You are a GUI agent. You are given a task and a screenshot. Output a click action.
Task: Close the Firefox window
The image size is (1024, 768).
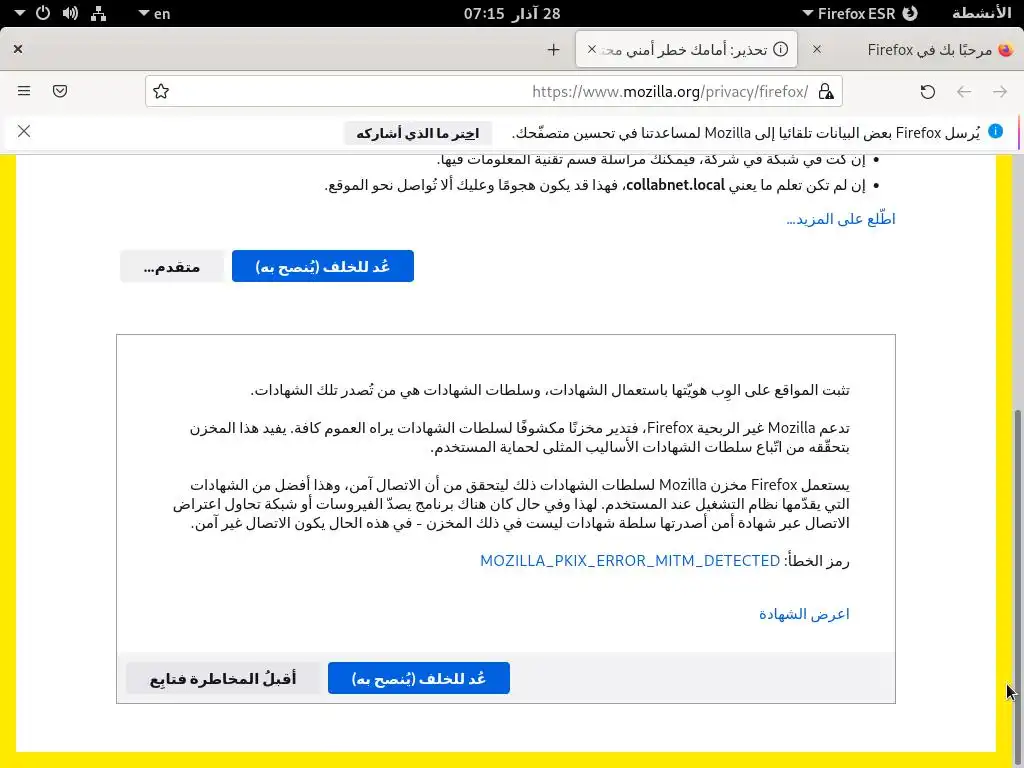point(18,49)
